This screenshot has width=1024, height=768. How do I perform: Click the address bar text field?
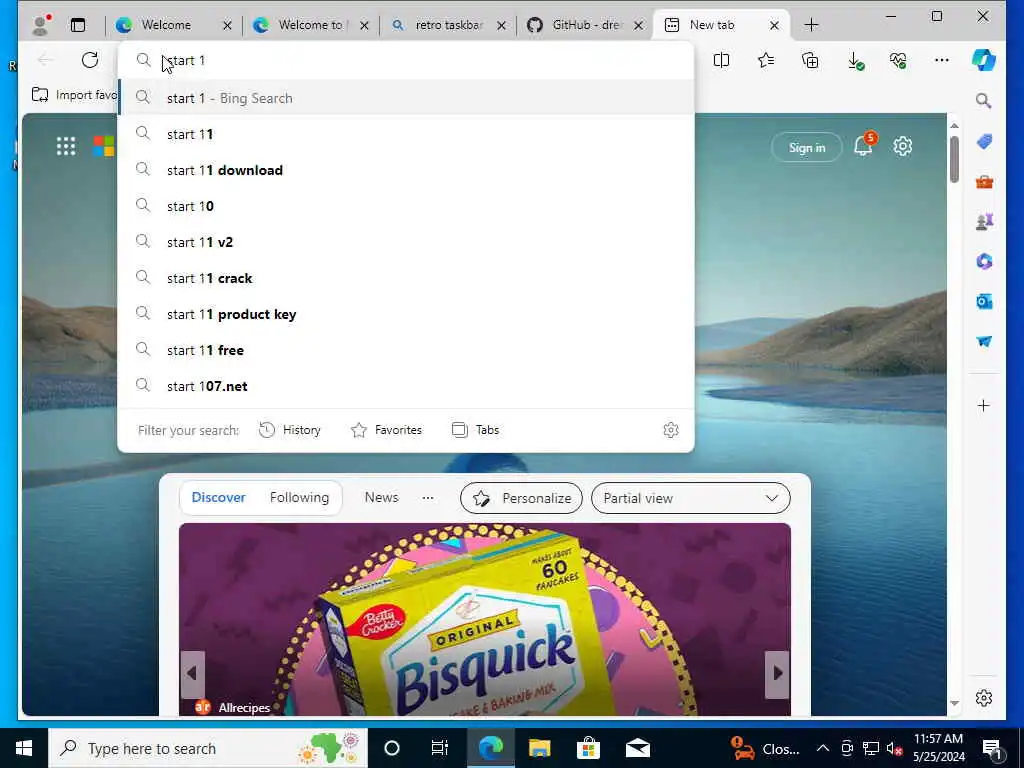406,60
